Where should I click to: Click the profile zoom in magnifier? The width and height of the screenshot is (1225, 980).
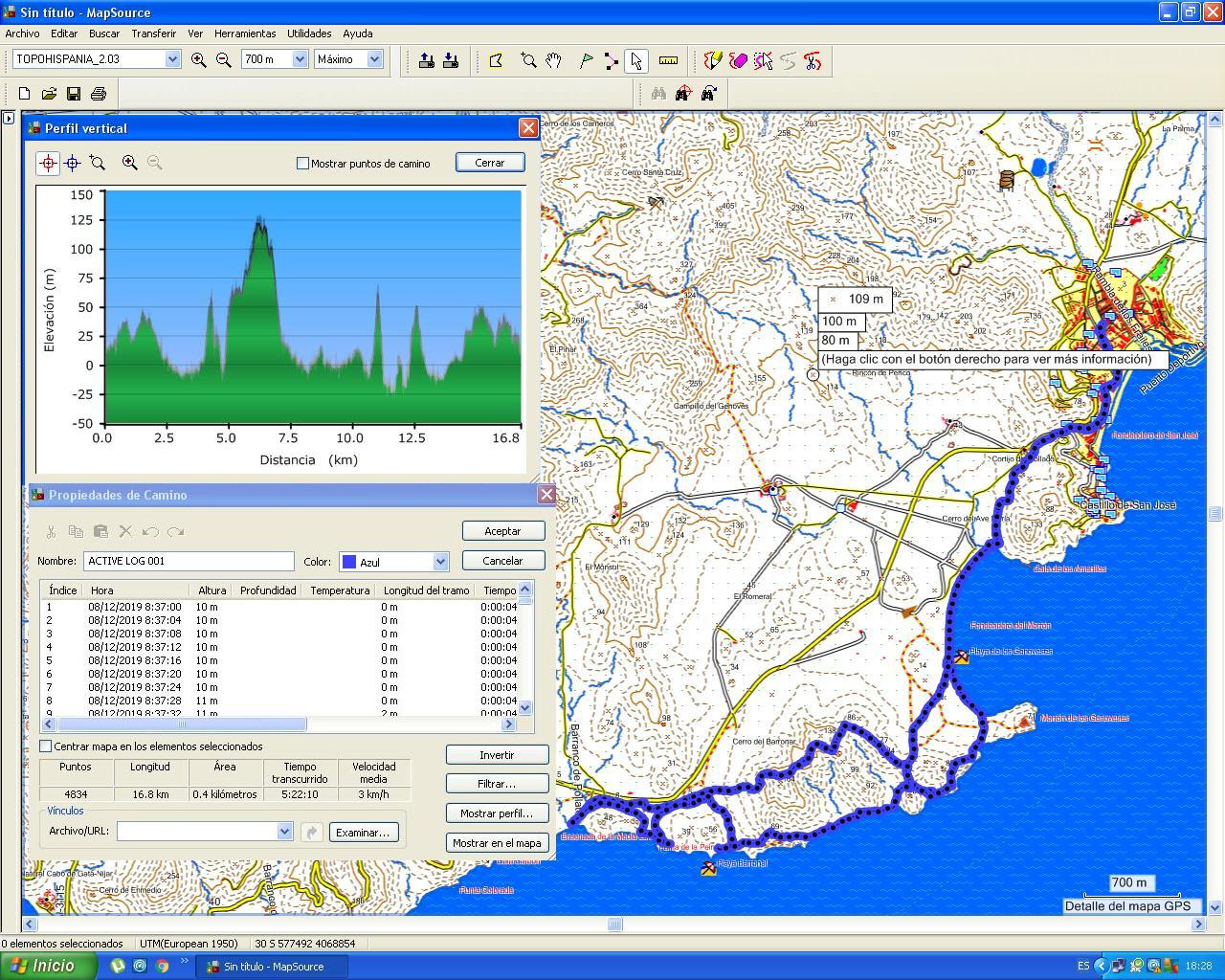click(x=129, y=163)
